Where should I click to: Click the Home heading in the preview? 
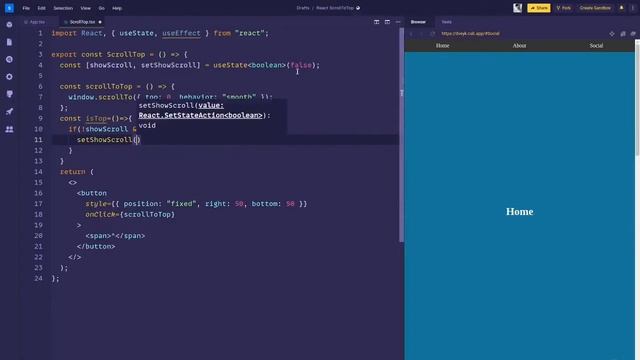point(520,211)
